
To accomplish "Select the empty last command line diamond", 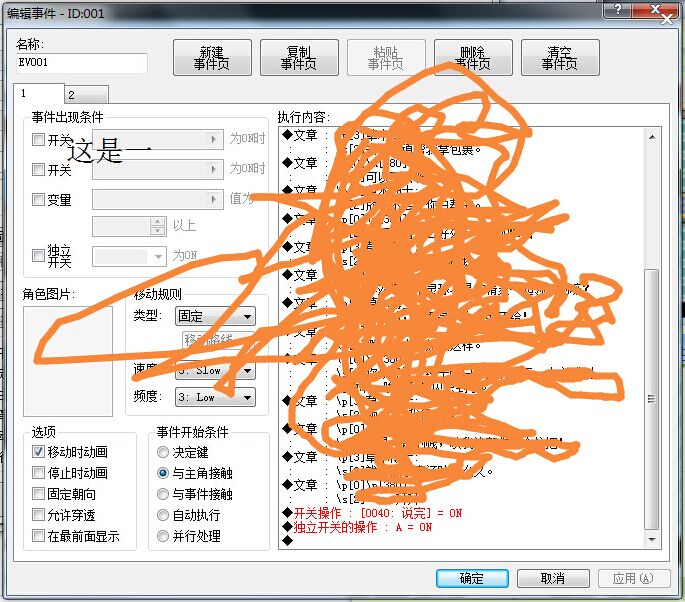I will point(287,541).
